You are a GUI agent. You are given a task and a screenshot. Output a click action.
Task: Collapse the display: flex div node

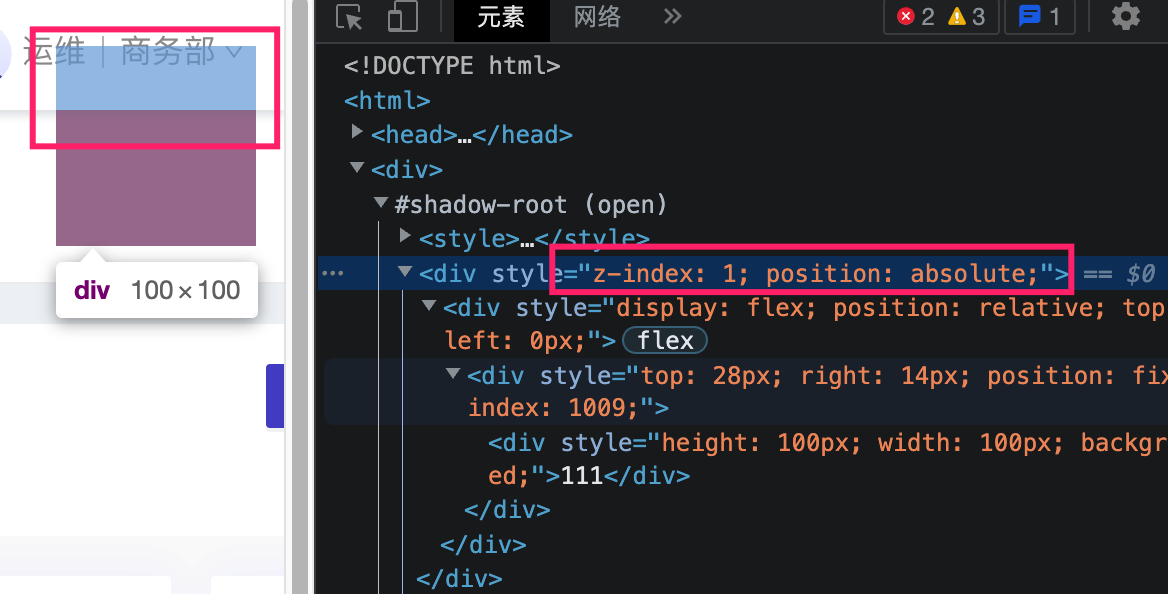429,306
